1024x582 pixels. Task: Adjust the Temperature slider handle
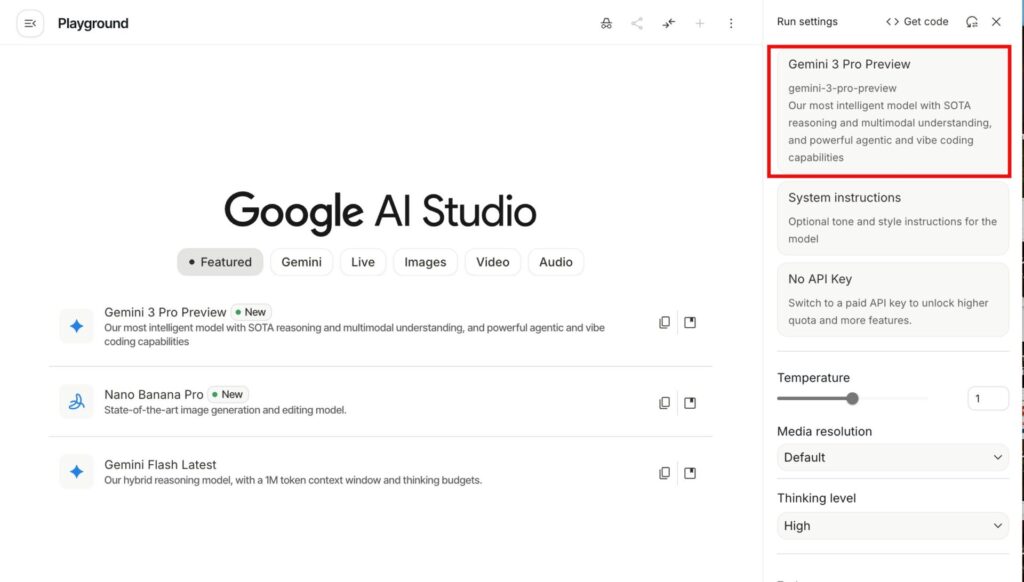pos(852,398)
